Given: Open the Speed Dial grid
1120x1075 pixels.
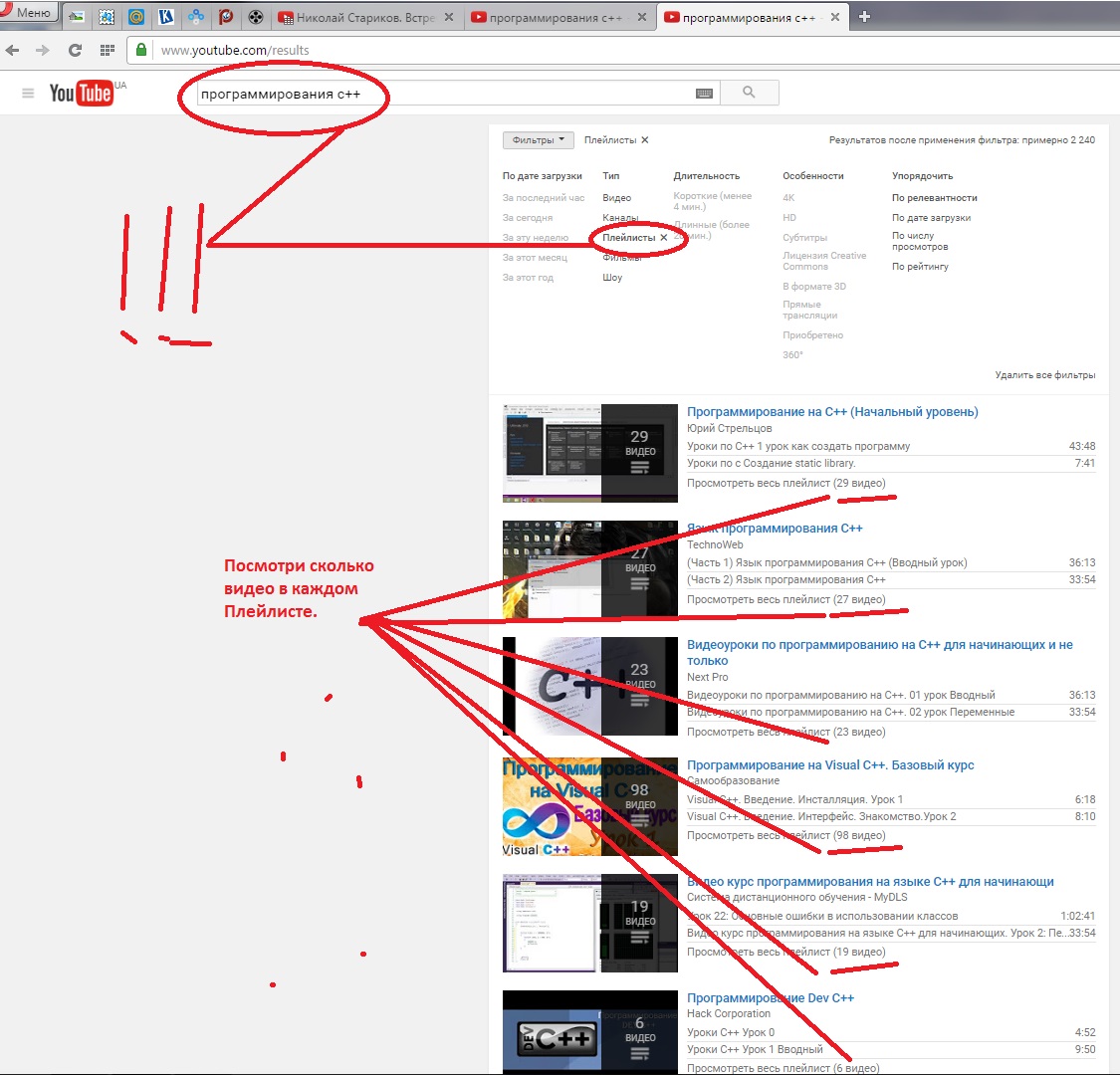Looking at the screenshot, I should (x=108, y=50).
